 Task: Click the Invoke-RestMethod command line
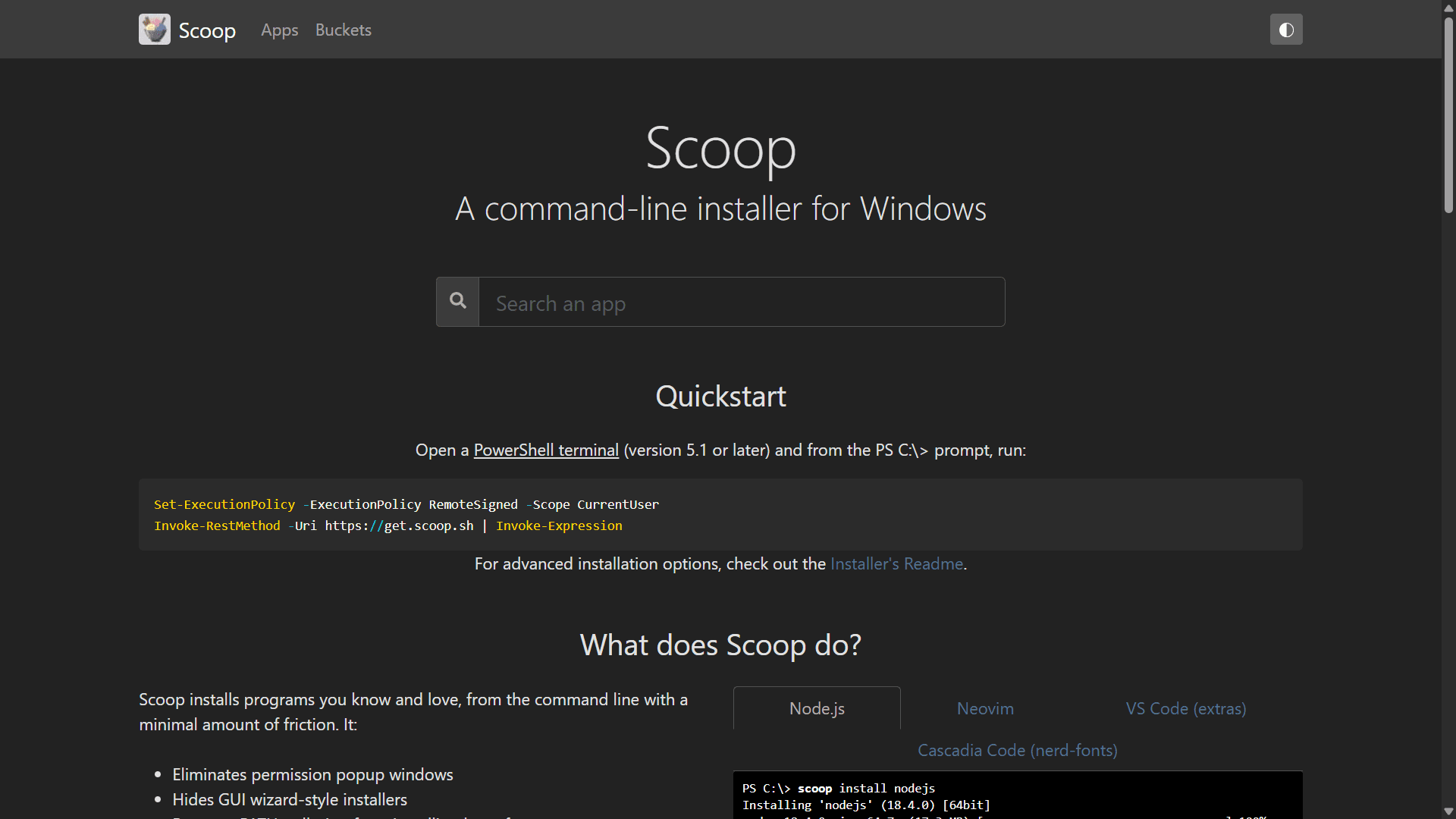[x=388, y=526]
